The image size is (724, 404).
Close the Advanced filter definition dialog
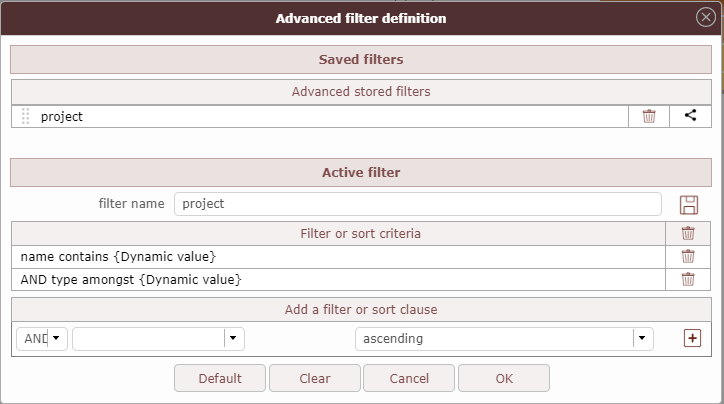705,17
